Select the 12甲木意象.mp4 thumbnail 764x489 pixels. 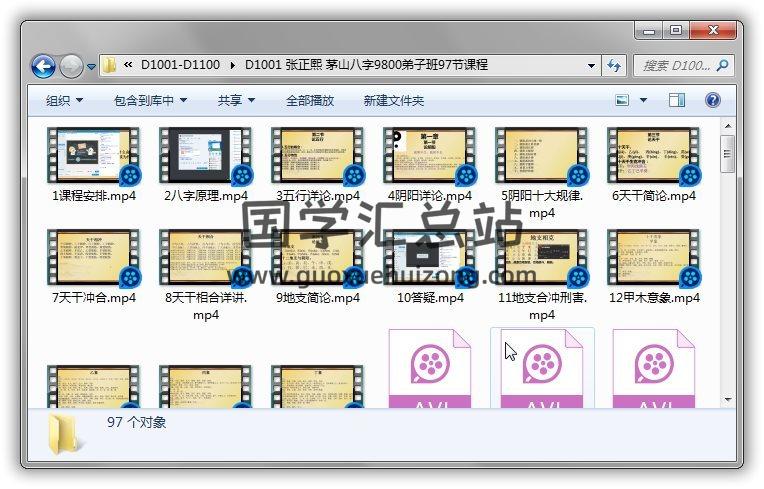click(653, 257)
